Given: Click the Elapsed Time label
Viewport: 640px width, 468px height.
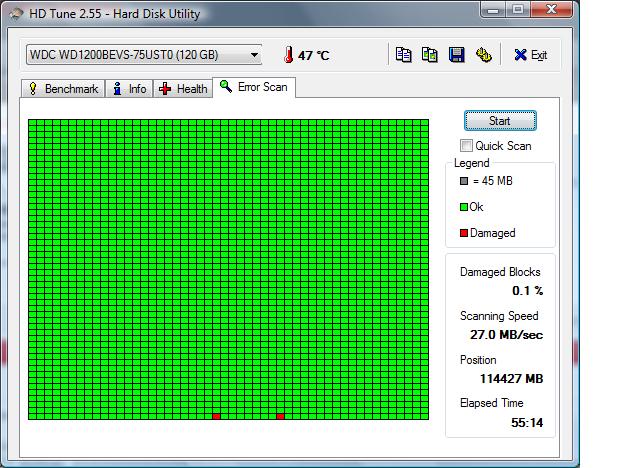Looking at the screenshot, I should click(491, 403).
